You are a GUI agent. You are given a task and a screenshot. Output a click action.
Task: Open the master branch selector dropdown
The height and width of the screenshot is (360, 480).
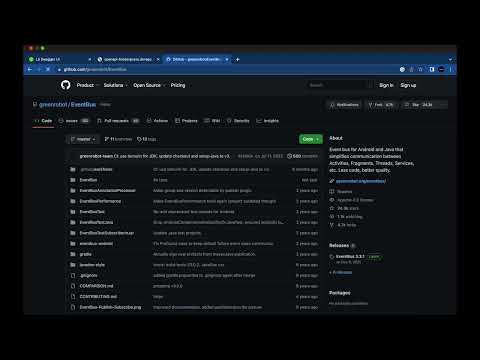pyautogui.click(x=83, y=139)
